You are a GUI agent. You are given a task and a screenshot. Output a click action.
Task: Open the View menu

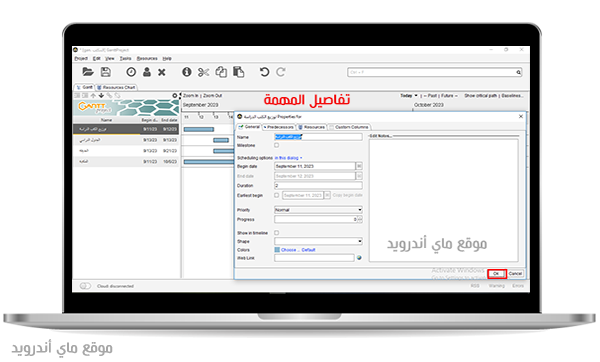[x=110, y=59]
